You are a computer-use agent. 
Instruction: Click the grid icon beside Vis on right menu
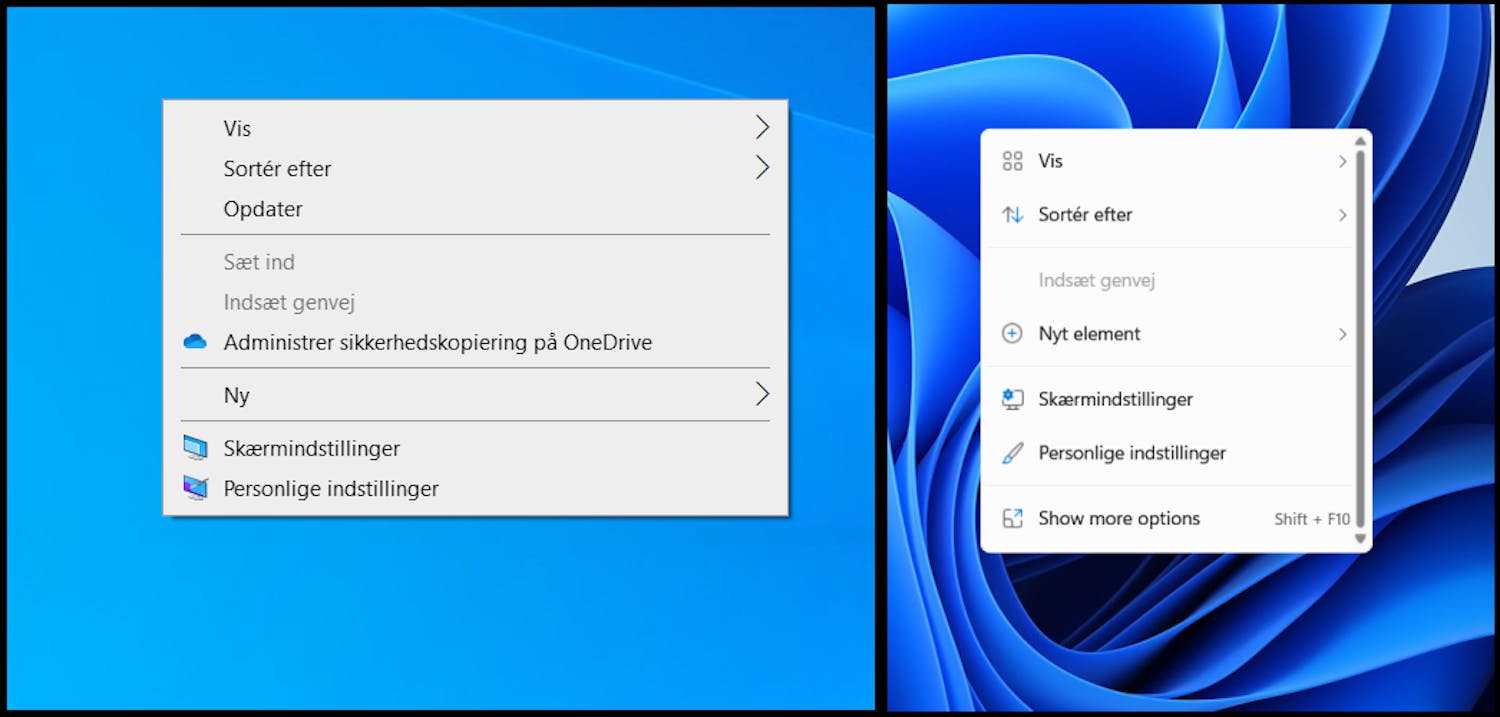point(1012,160)
